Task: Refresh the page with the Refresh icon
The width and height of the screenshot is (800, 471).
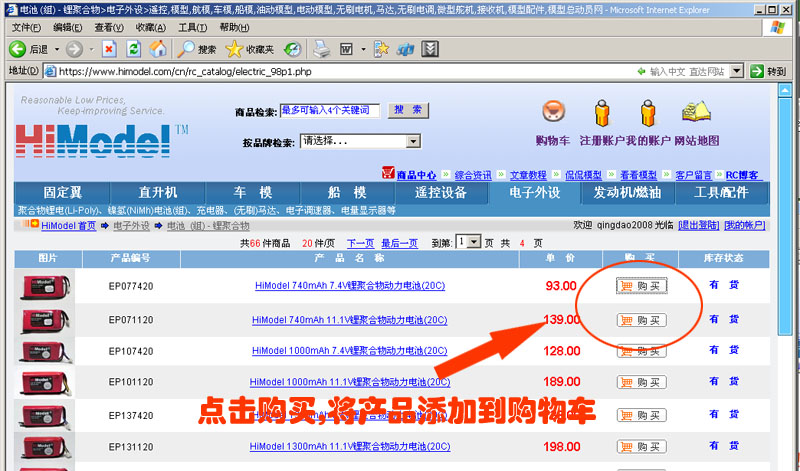Action: click(x=133, y=49)
